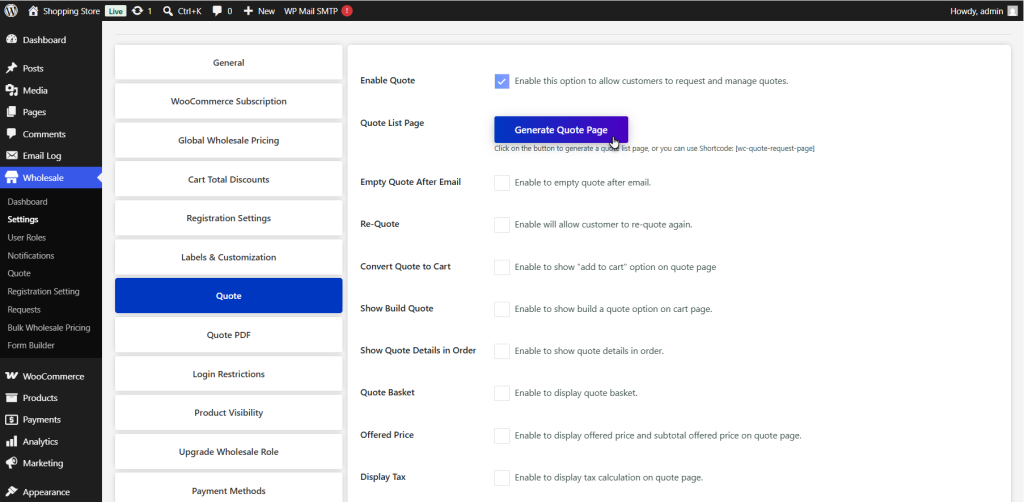Open Registration Setting submenu link
The image size is (1024, 502).
pyautogui.click(x=43, y=292)
